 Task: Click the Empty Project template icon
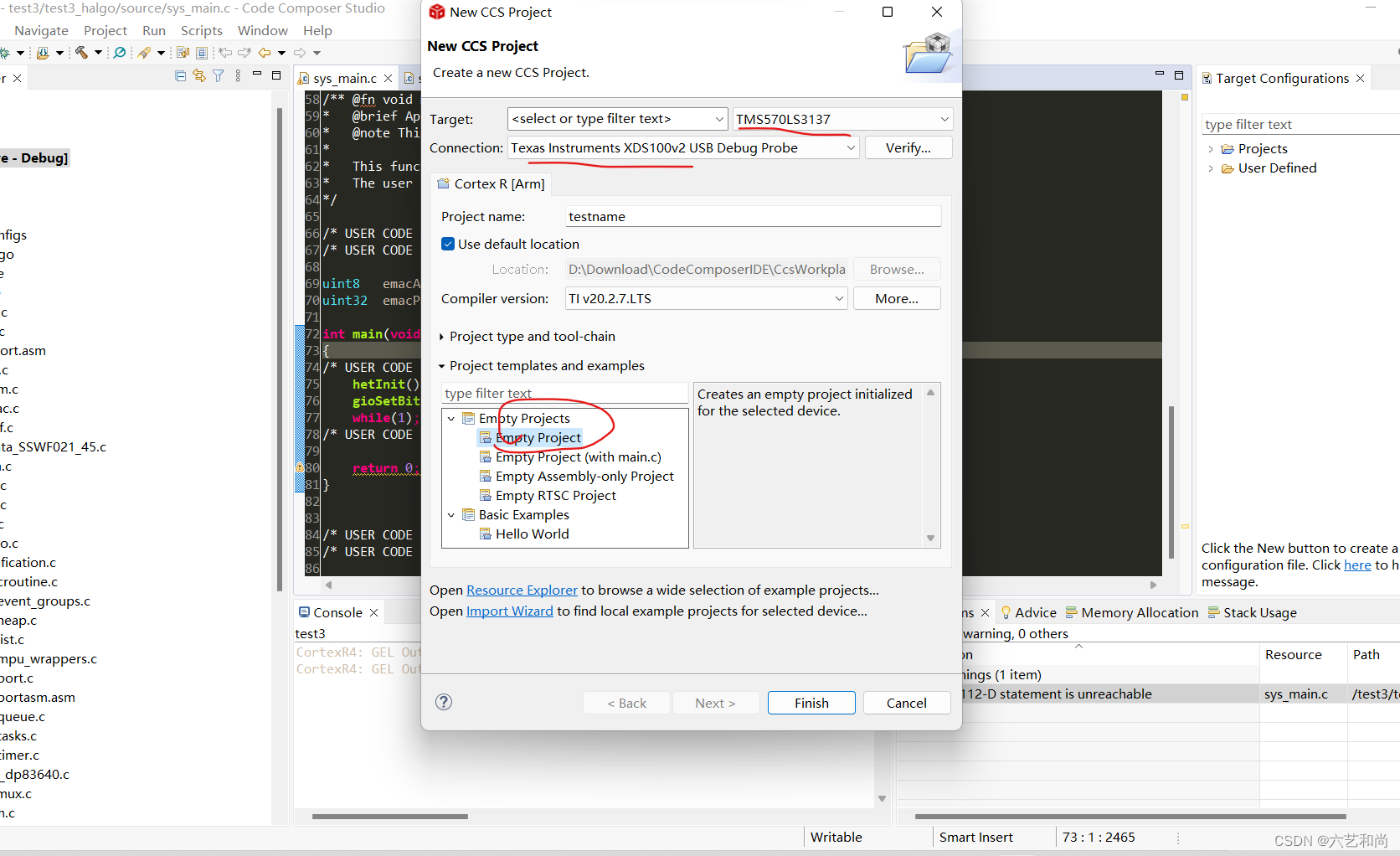[485, 437]
